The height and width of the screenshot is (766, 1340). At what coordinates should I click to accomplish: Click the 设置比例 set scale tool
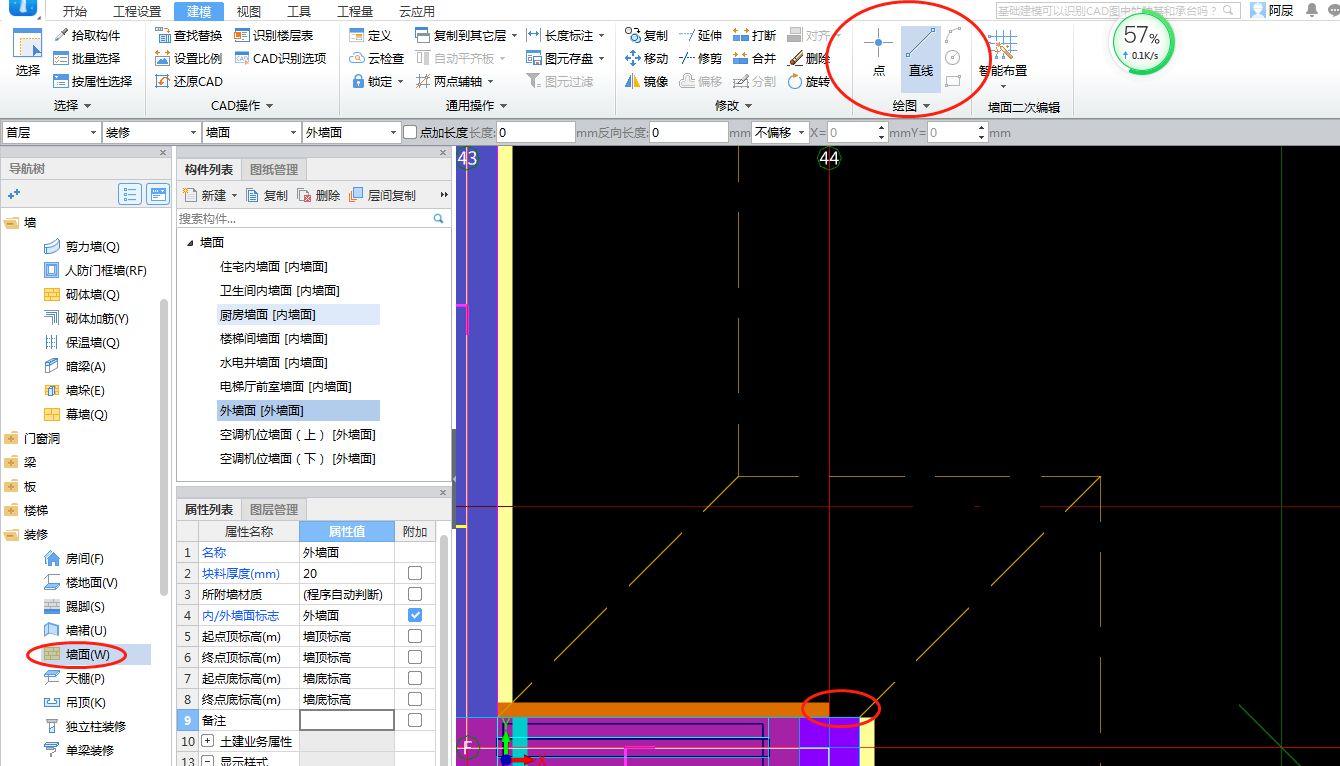coord(190,58)
